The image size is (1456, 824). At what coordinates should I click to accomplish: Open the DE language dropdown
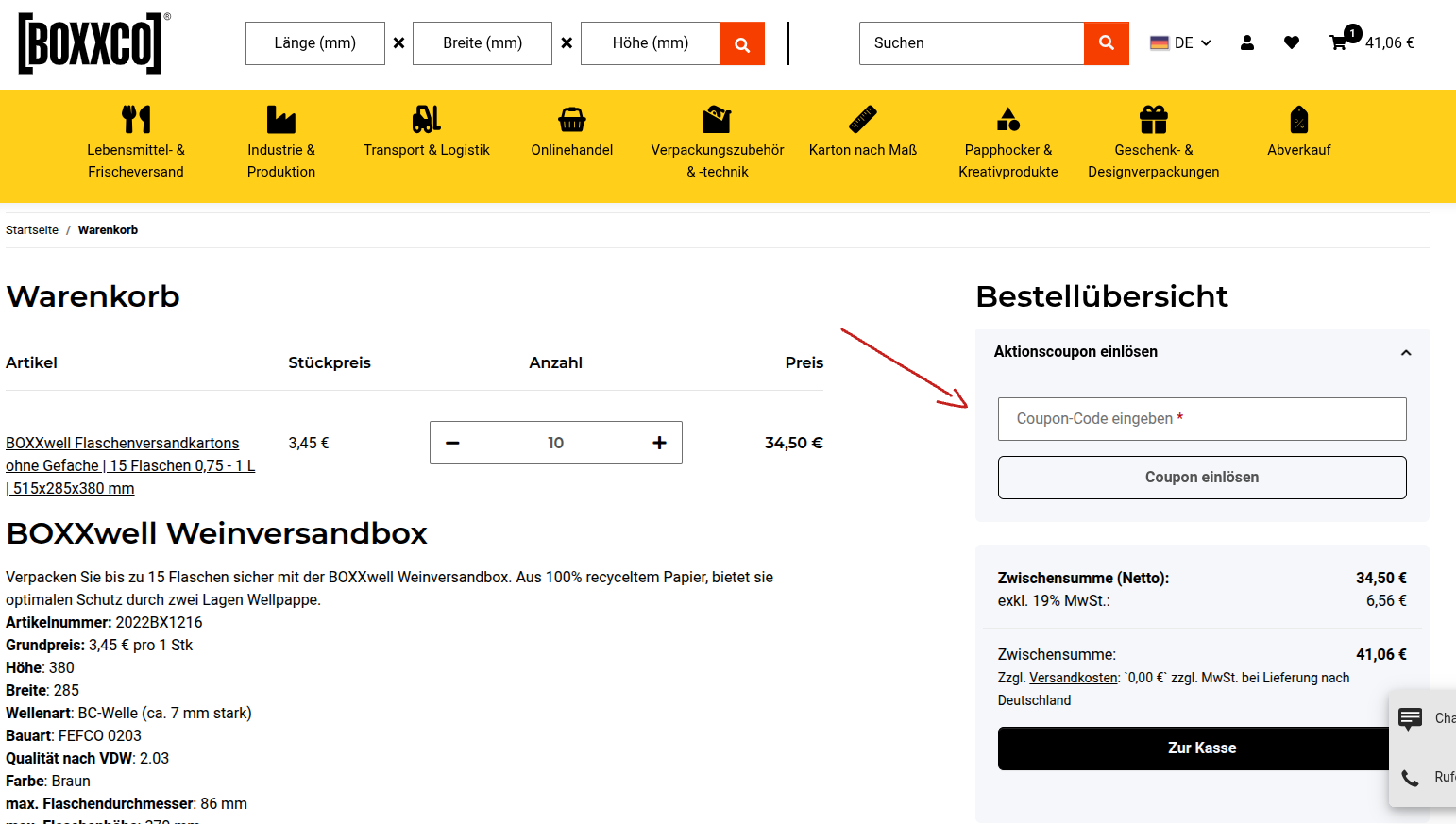point(1179,42)
